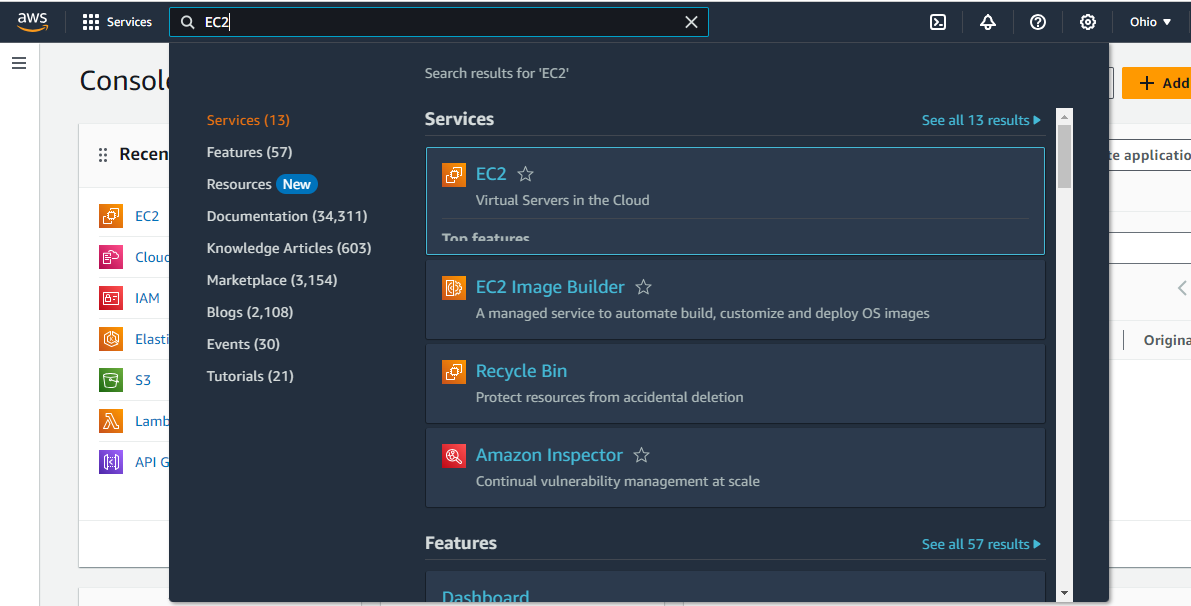Viewport: 1191px width, 606px height.
Task: Click the Recycle Bin service icon
Action: pos(454,371)
